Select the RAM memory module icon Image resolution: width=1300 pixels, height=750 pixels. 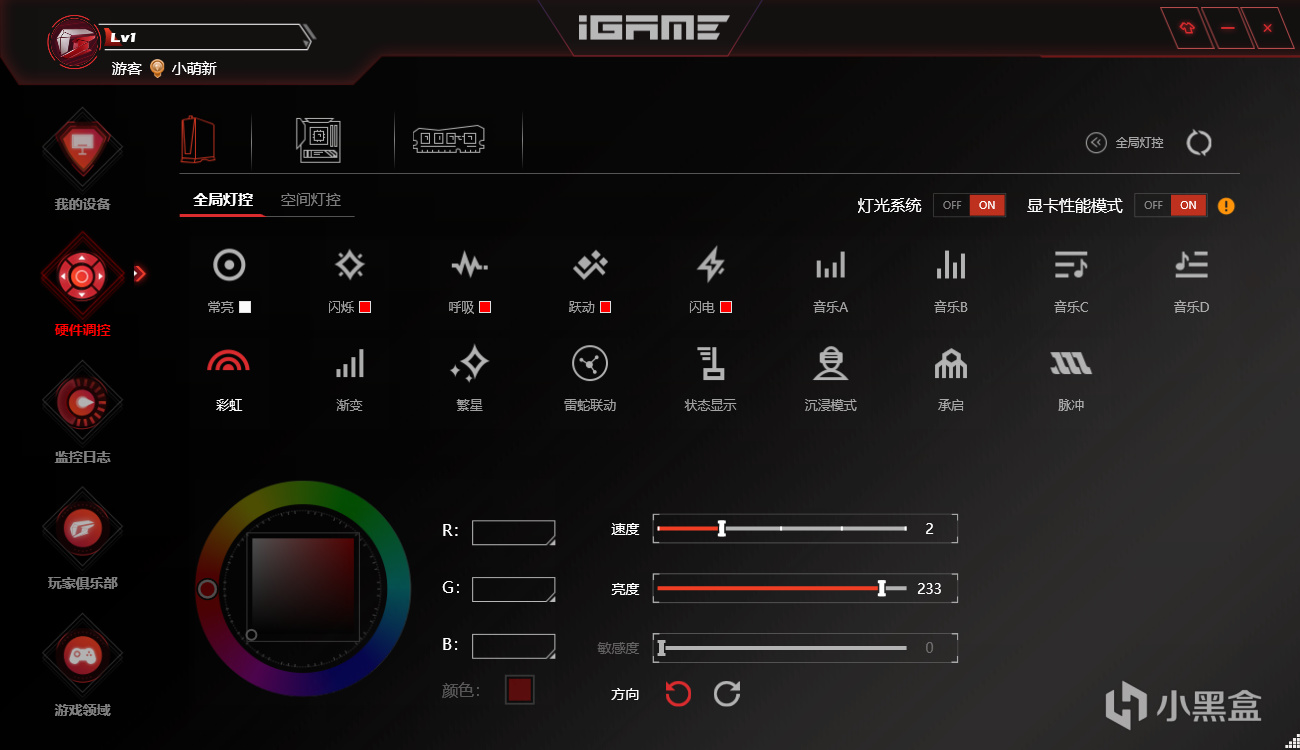tap(449, 140)
